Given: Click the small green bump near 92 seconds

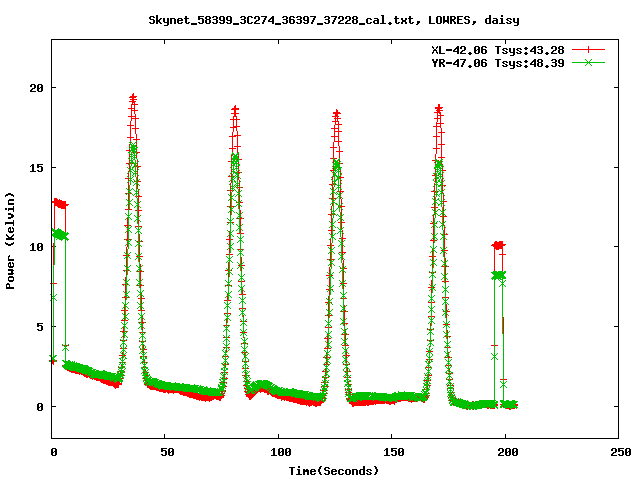Looking at the screenshot, I should point(261,385).
